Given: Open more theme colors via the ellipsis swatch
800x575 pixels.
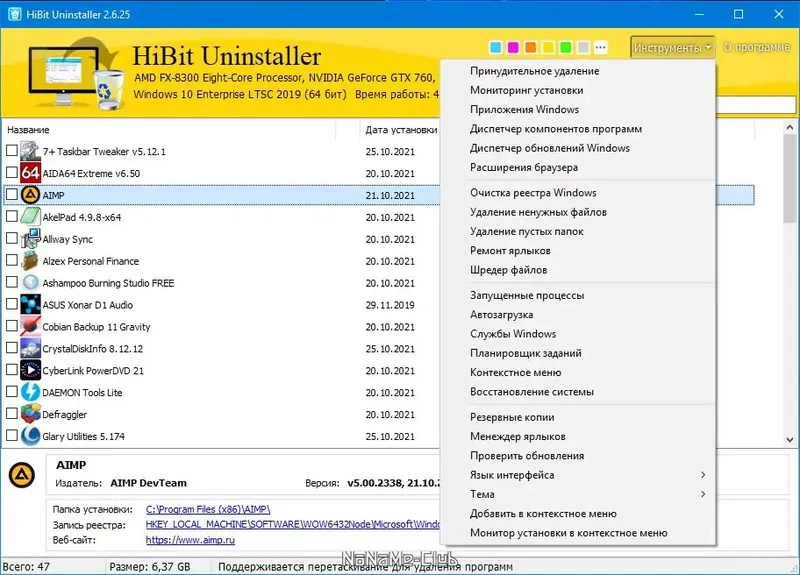Looking at the screenshot, I should (601, 47).
